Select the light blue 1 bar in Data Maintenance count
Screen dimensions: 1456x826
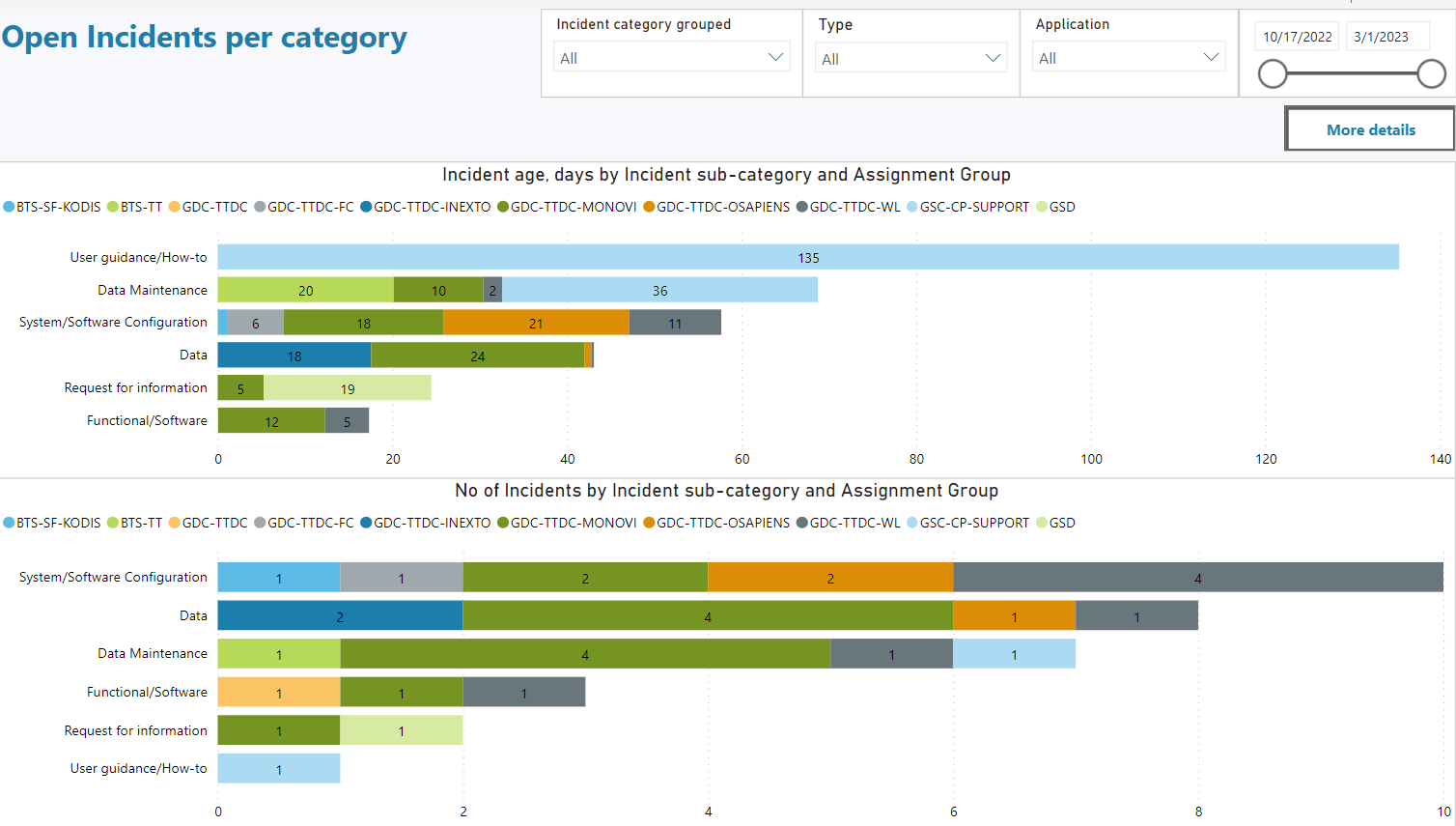(x=1014, y=654)
